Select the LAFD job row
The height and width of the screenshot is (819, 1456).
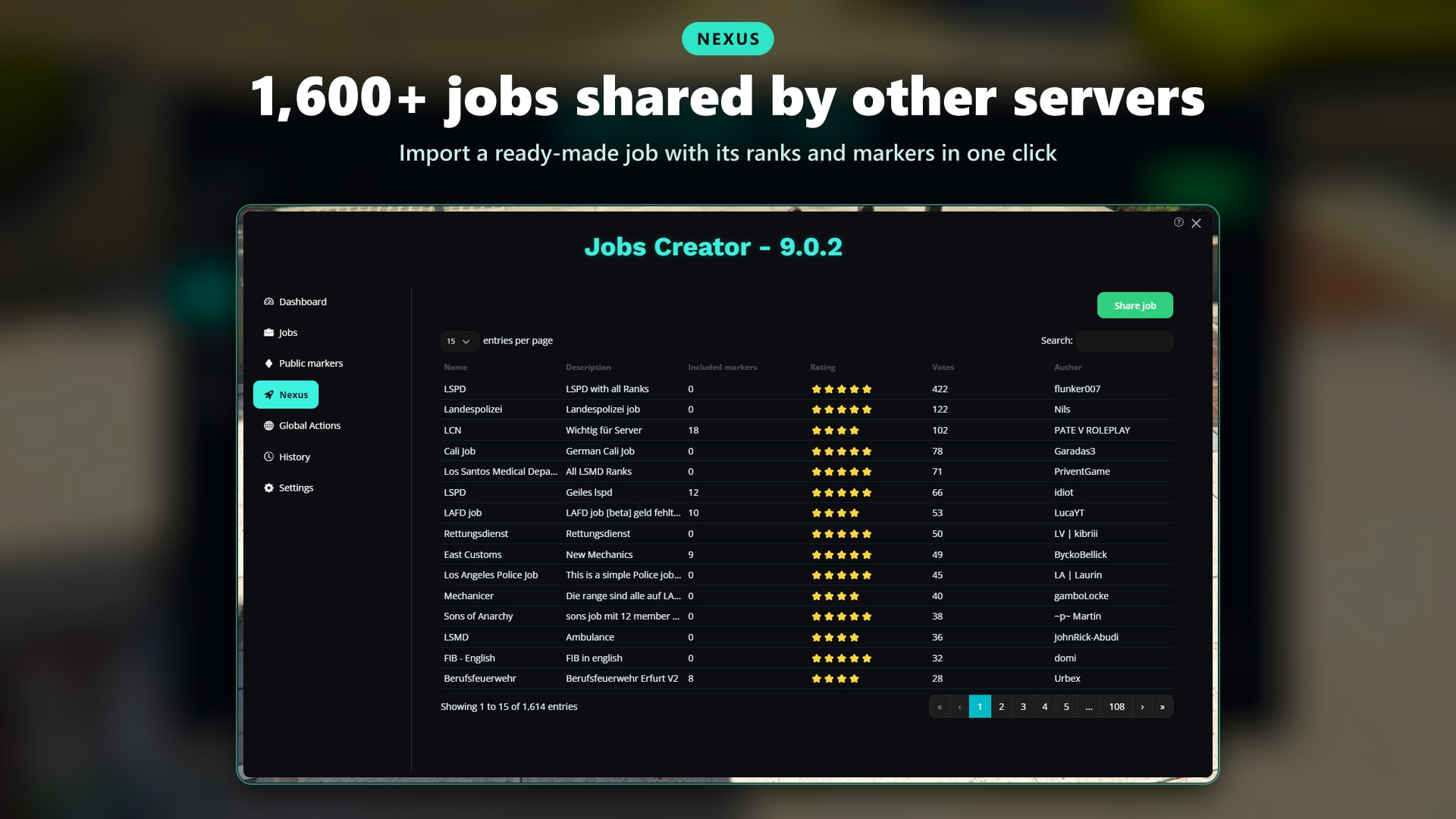807,513
